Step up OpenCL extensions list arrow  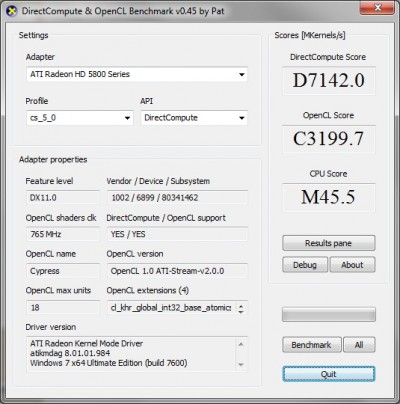click(241, 305)
